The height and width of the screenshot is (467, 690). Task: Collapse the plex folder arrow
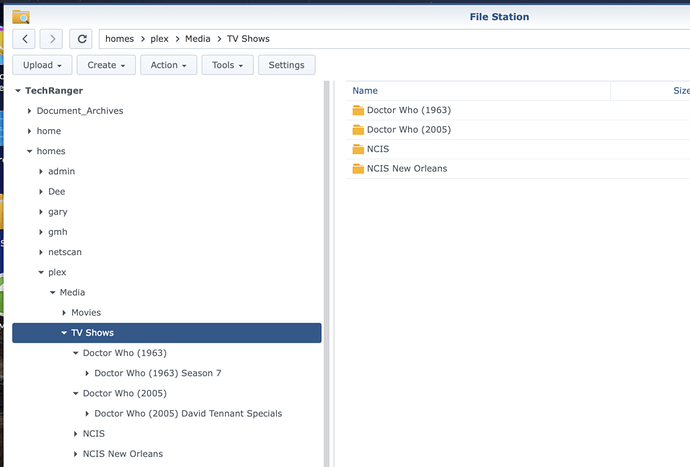click(x=41, y=272)
